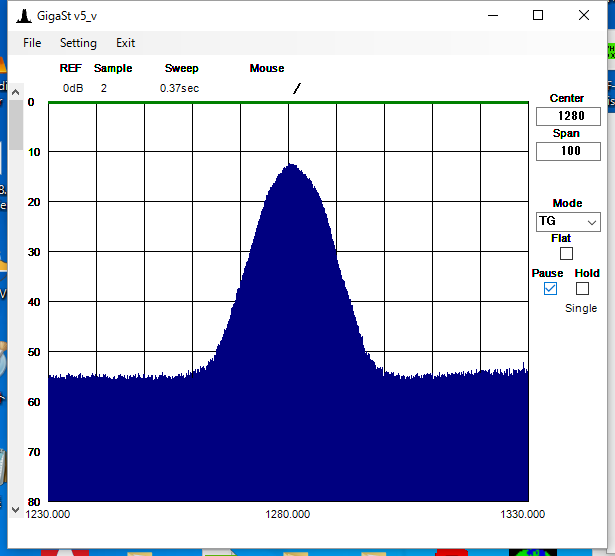Click the signal peak on the spectrum graph
This screenshot has height=556, width=615.
pyautogui.click(x=291, y=165)
